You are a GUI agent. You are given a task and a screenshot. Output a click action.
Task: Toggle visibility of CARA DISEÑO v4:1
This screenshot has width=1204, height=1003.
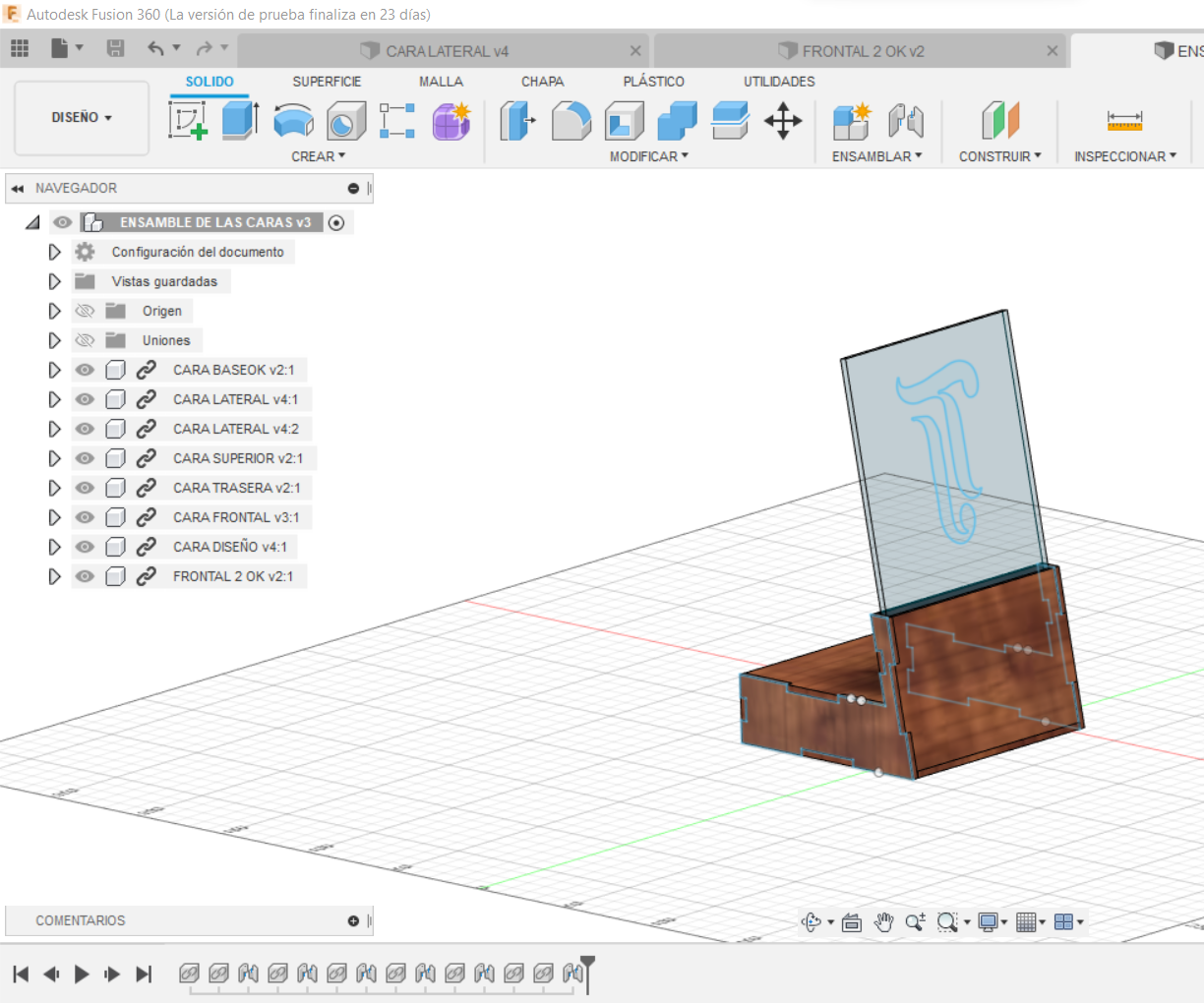tap(86, 547)
